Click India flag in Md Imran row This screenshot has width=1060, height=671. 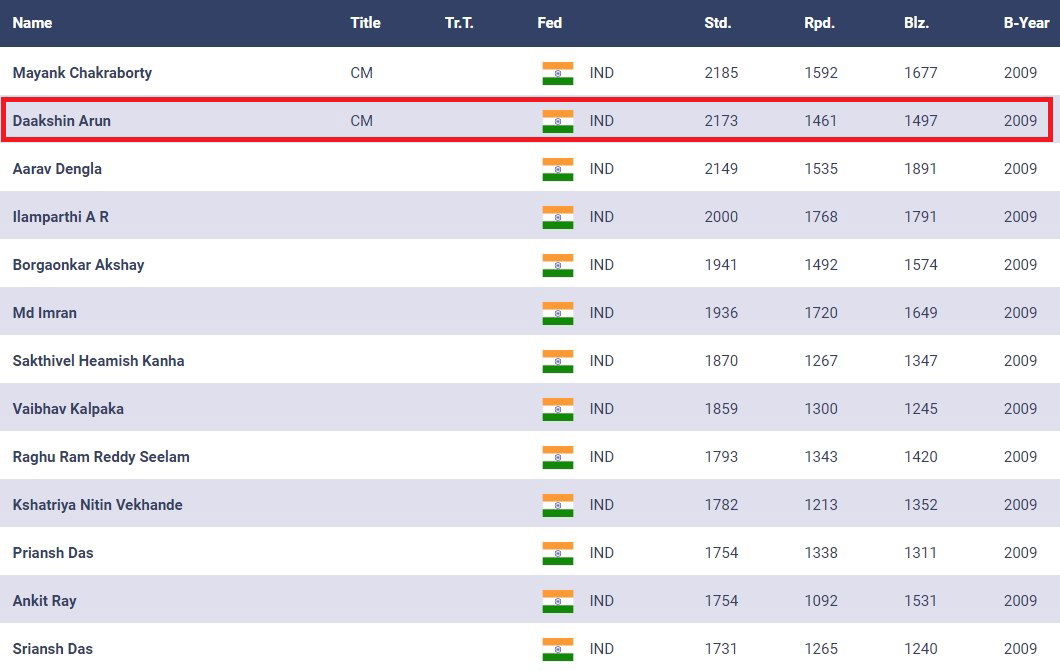tap(557, 313)
